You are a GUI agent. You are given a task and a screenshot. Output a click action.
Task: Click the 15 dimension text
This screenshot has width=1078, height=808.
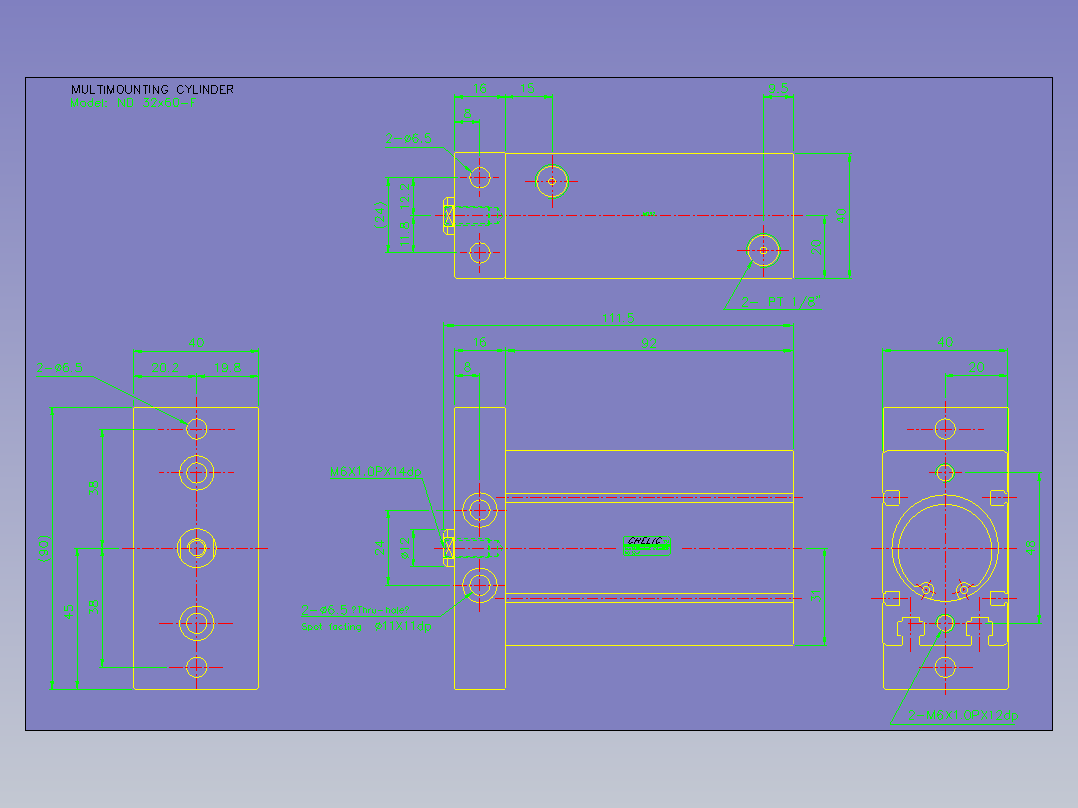coord(527,88)
